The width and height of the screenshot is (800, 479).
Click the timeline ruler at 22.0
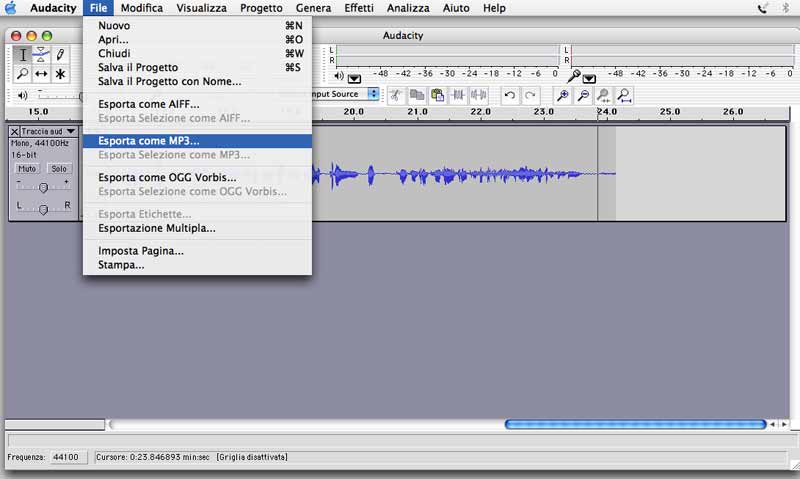(x=480, y=111)
